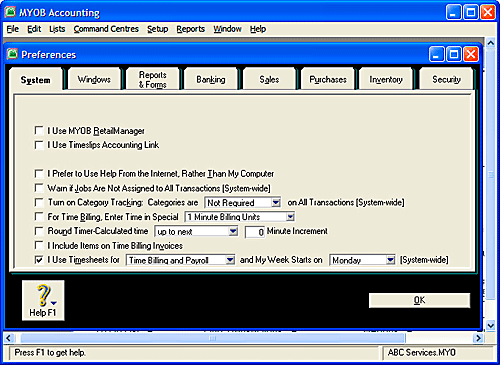Image resolution: width=500 pixels, height=365 pixels.
Task: Go to the Purchases tab
Action: point(328,79)
